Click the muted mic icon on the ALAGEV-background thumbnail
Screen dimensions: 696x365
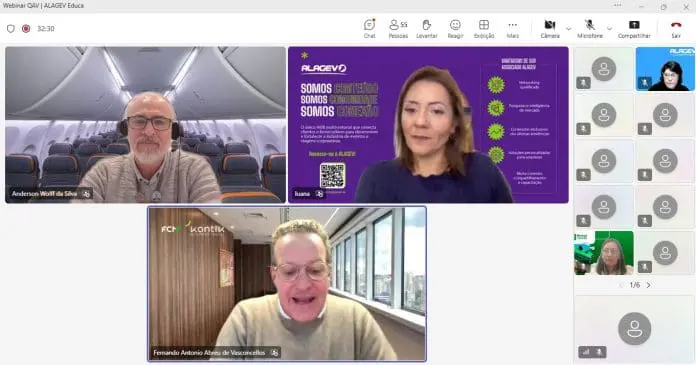tap(645, 83)
